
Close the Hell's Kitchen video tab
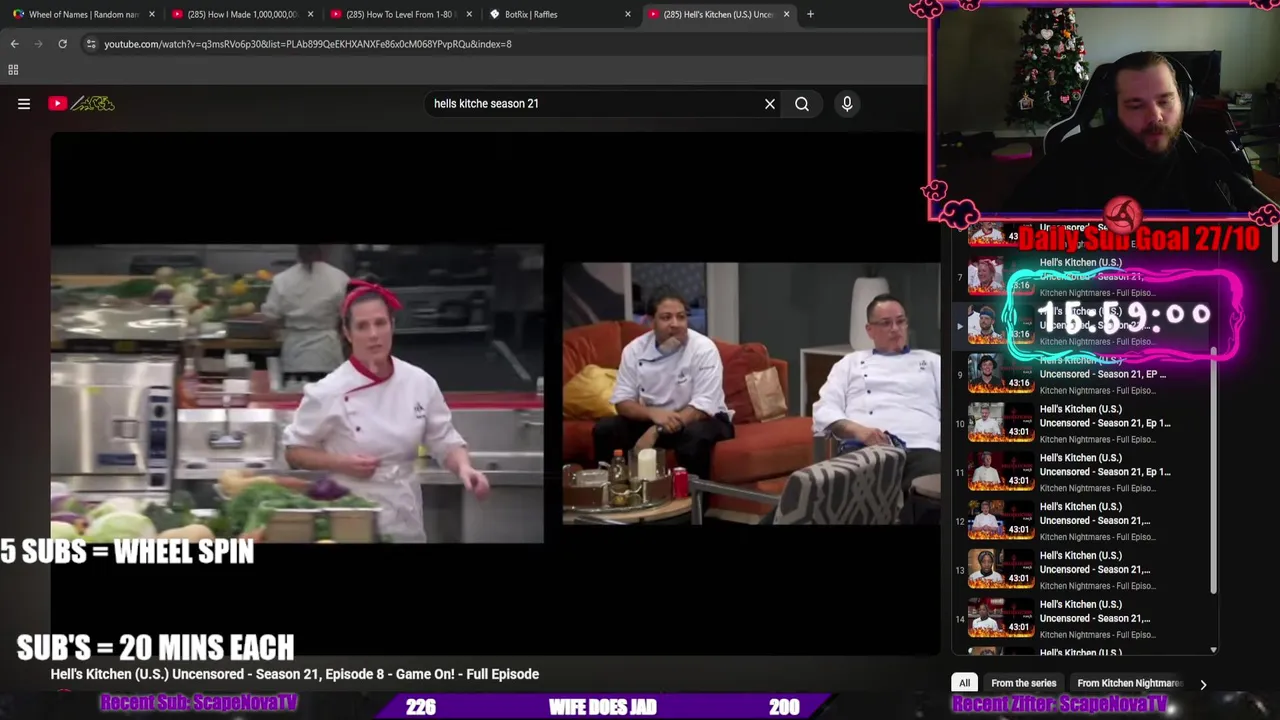[786, 14]
